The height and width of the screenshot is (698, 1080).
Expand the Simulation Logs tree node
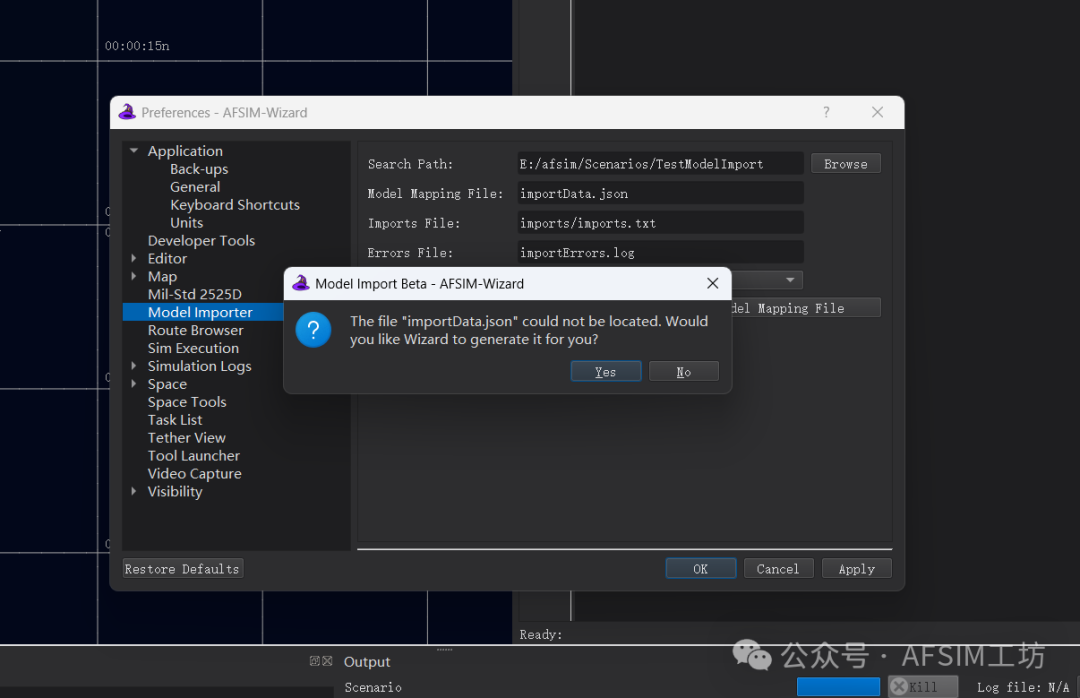click(134, 365)
